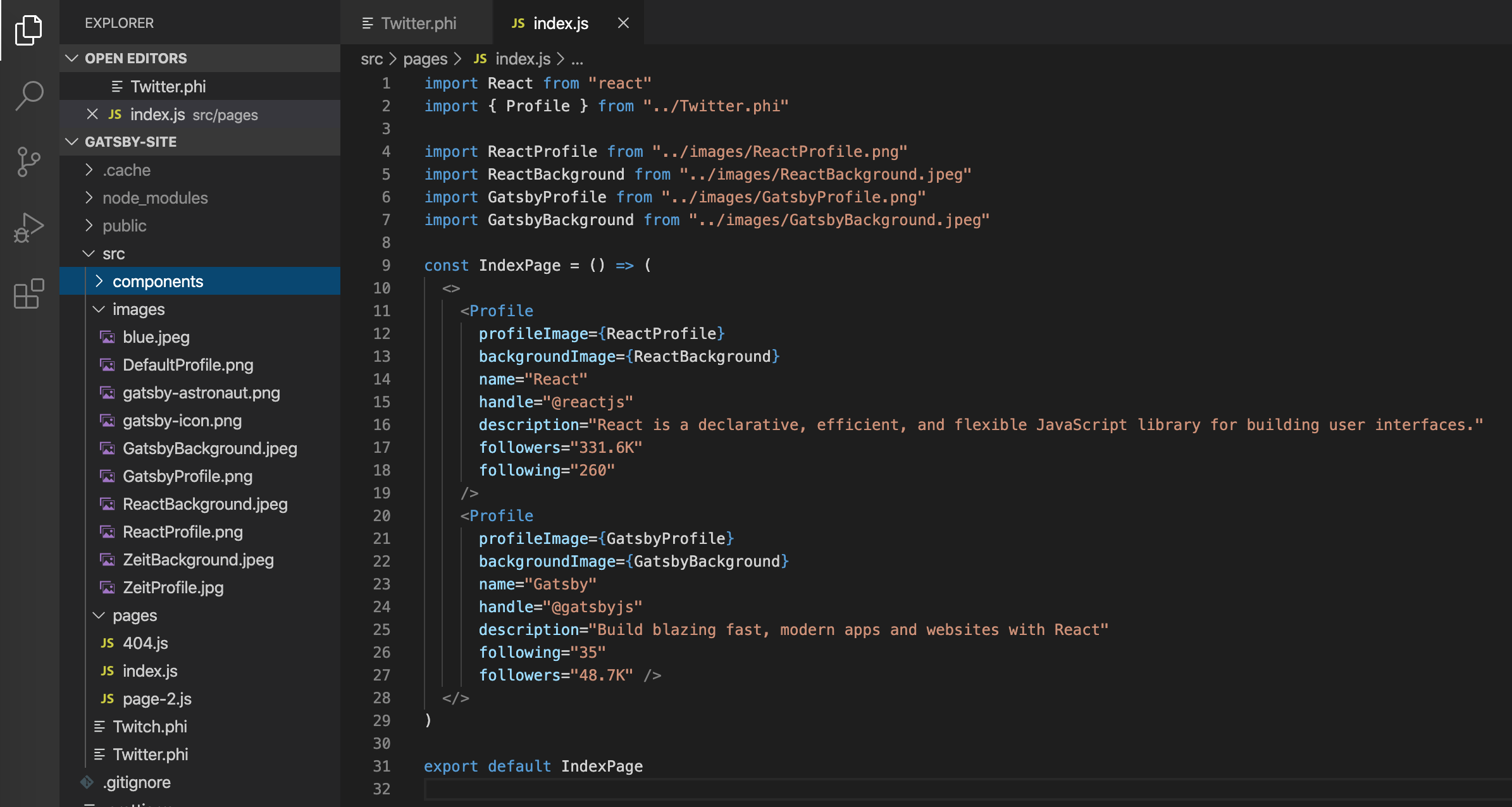Click the pages breadcrumb segment

click(x=424, y=59)
